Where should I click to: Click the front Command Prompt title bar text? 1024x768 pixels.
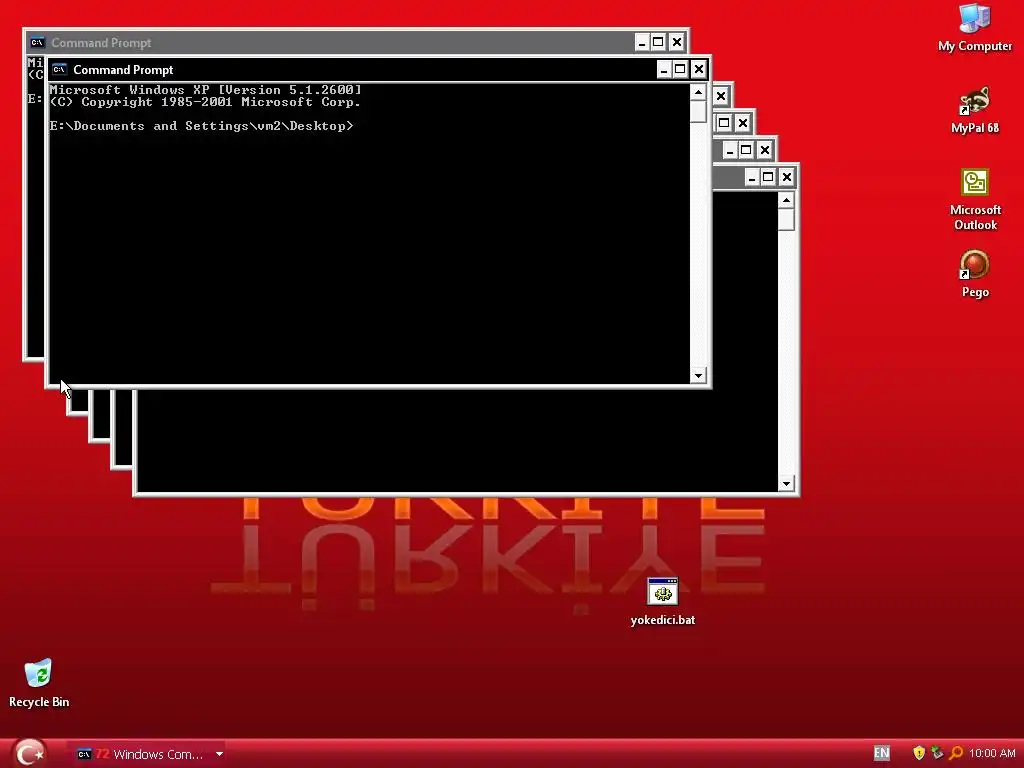point(123,70)
